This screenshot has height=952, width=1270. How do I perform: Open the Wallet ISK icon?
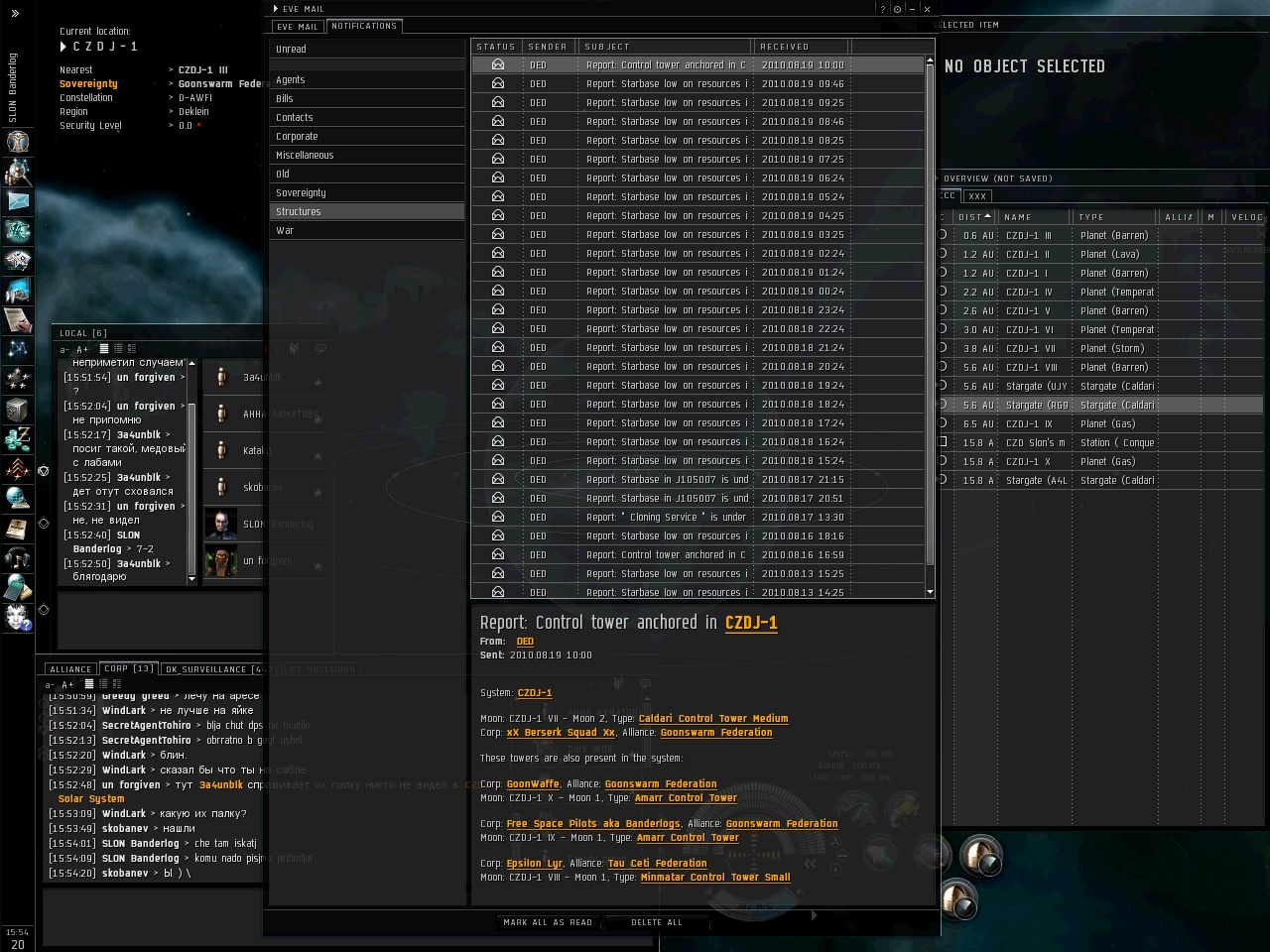point(18,439)
